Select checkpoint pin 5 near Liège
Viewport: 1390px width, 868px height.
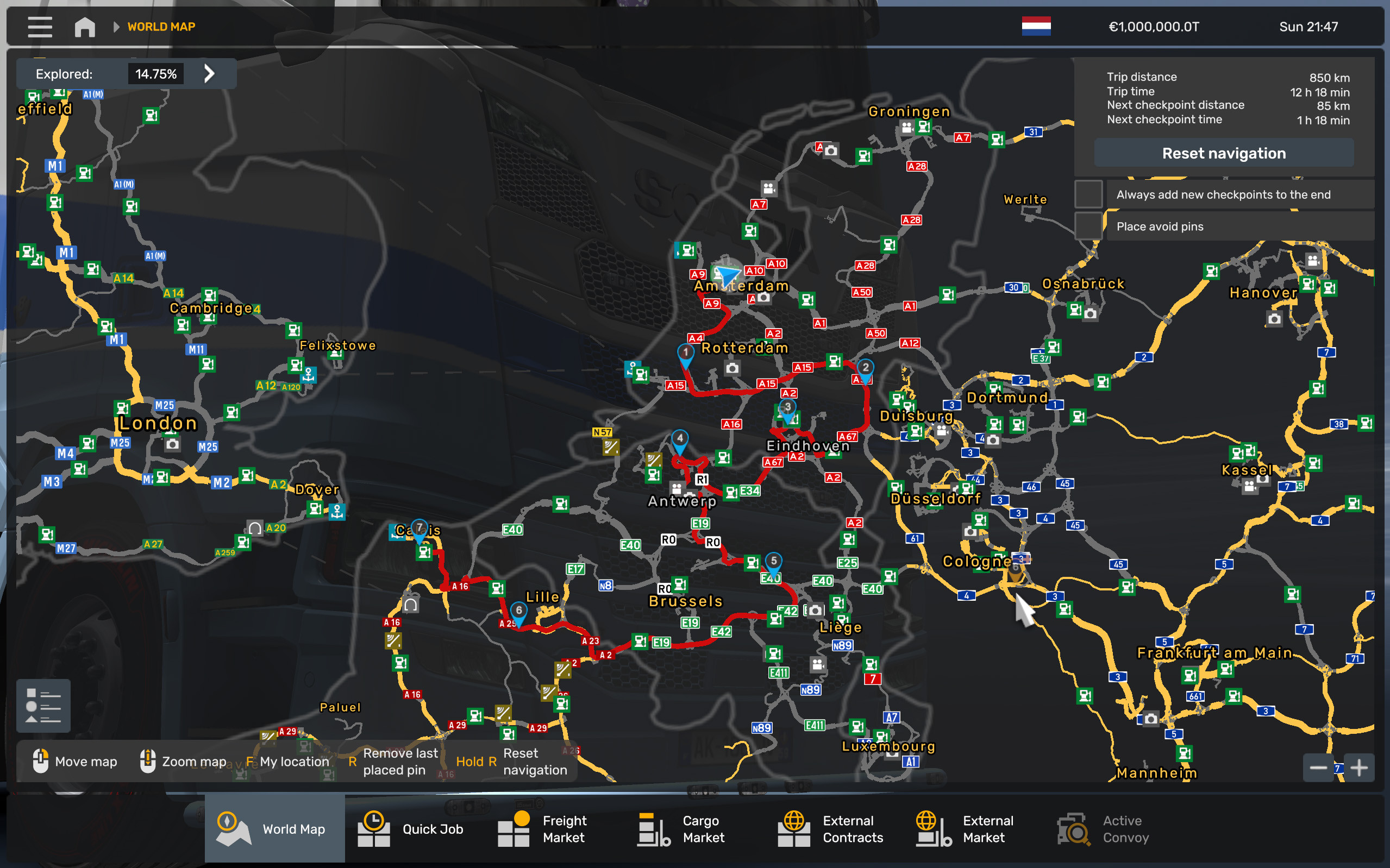(773, 564)
